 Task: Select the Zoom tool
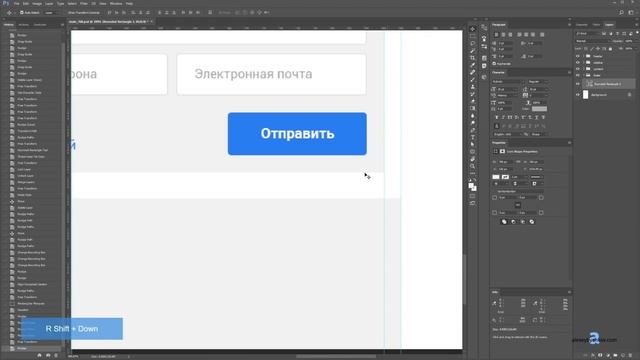pos(472,167)
